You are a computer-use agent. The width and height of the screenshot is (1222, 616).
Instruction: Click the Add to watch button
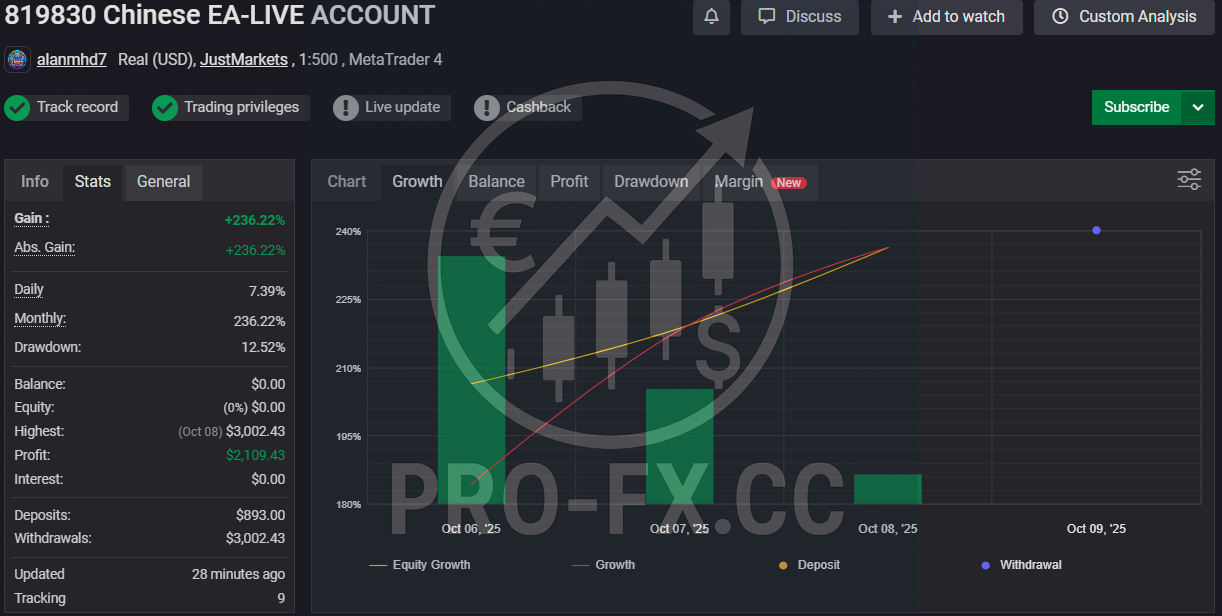(x=946, y=17)
